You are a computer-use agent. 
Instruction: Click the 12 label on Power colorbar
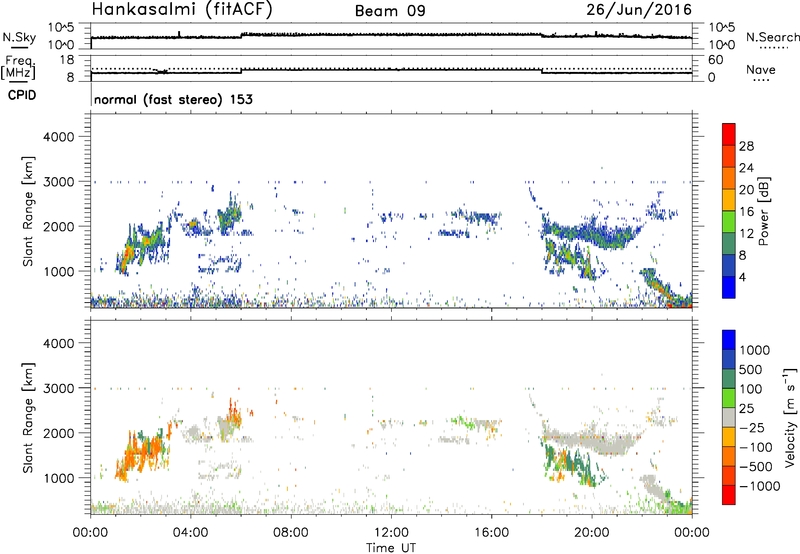click(x=746, y=234)
